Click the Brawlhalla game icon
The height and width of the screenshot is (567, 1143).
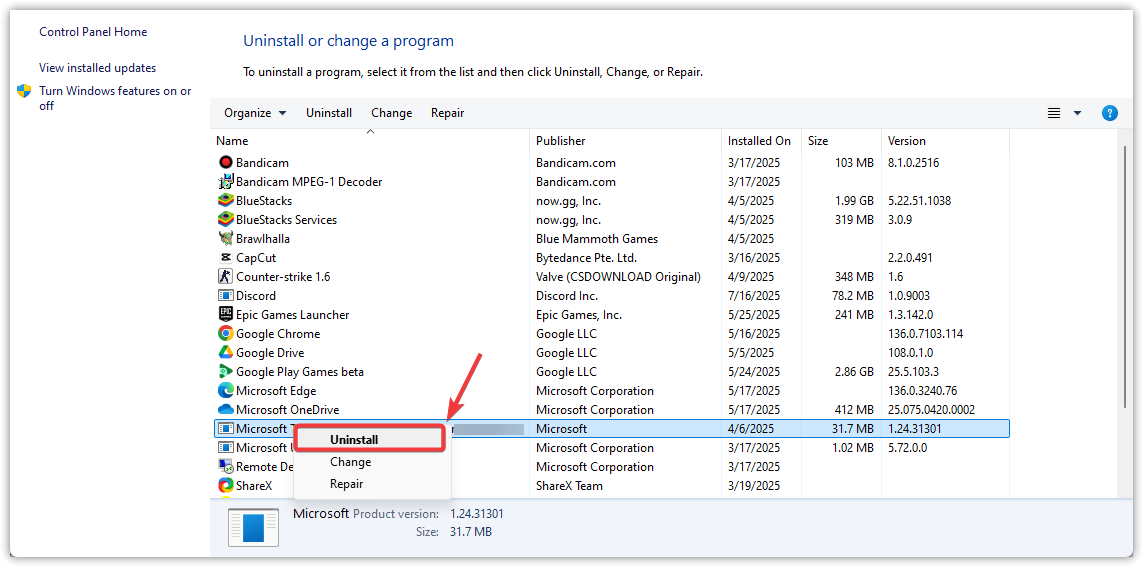225,238
